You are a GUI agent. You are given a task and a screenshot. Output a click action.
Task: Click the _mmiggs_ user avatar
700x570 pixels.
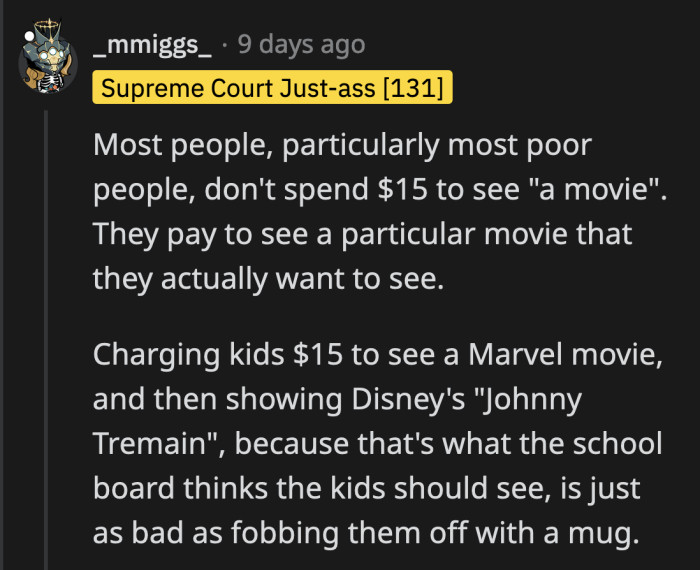point(47,63)
